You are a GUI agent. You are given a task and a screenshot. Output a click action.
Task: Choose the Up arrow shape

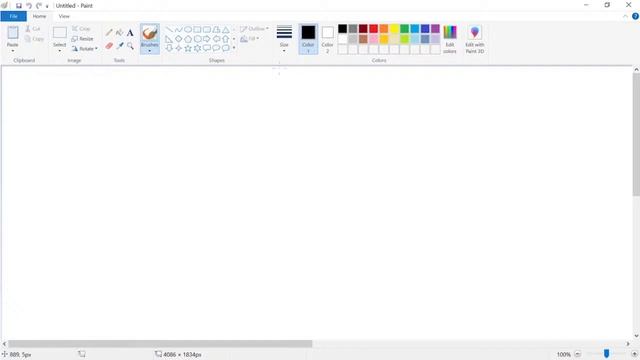pyautogui.click(x=225, y=39)
